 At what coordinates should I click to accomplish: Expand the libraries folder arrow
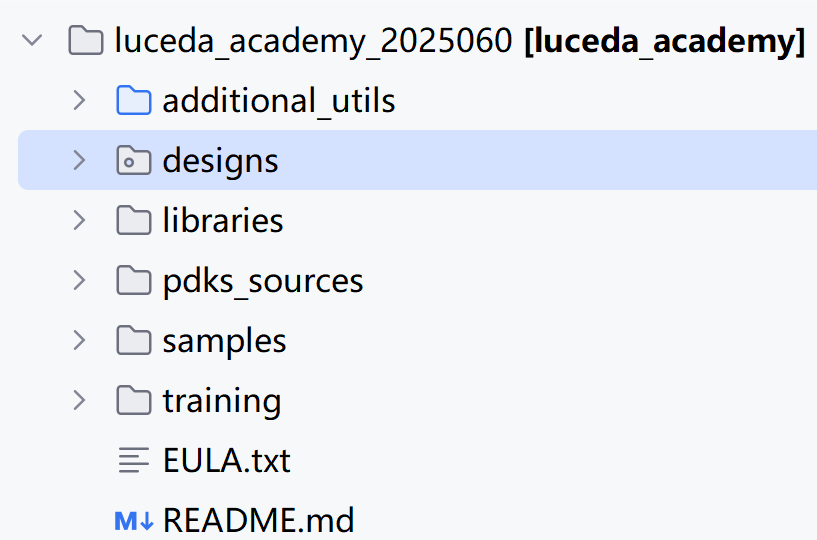[x=79, y=221]
